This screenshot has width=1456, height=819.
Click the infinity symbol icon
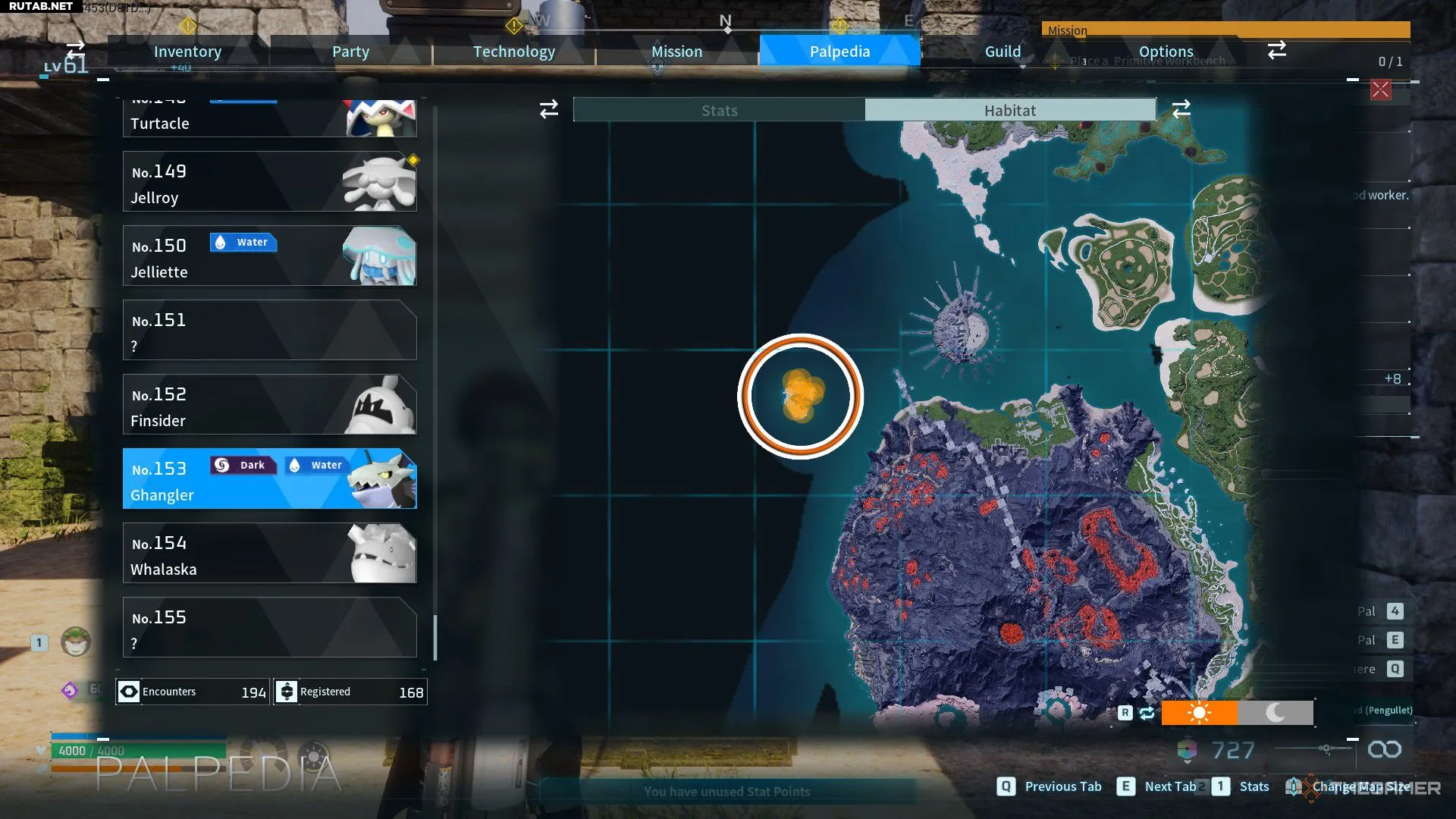[1385, 749]
